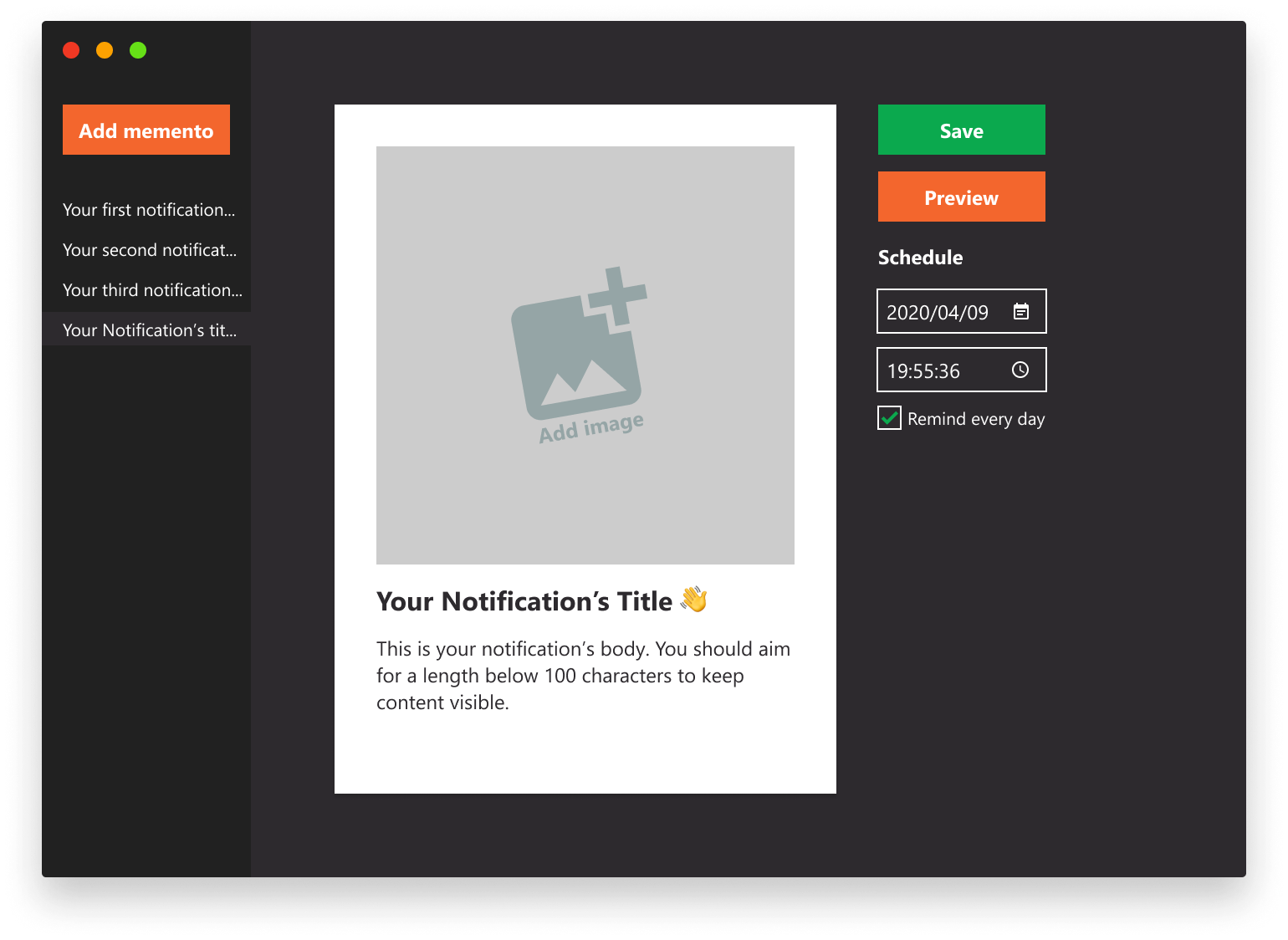This screenshot has height=940, width=1288.
Task: Click the 19:55:36 time field
Action: pos(962,370)
